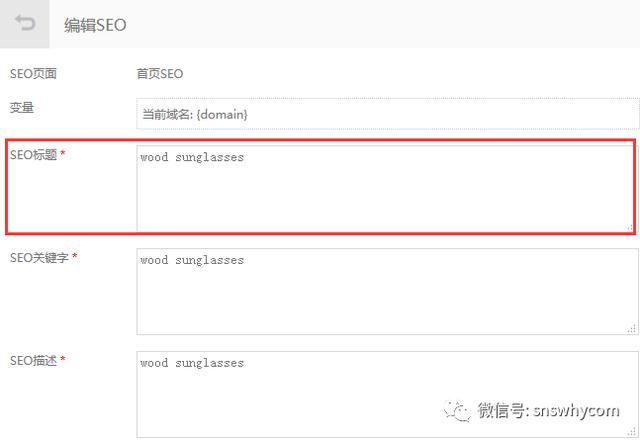Focus the SEO描述 text area
Screen dimensions: 640x440
click(387, 394)
